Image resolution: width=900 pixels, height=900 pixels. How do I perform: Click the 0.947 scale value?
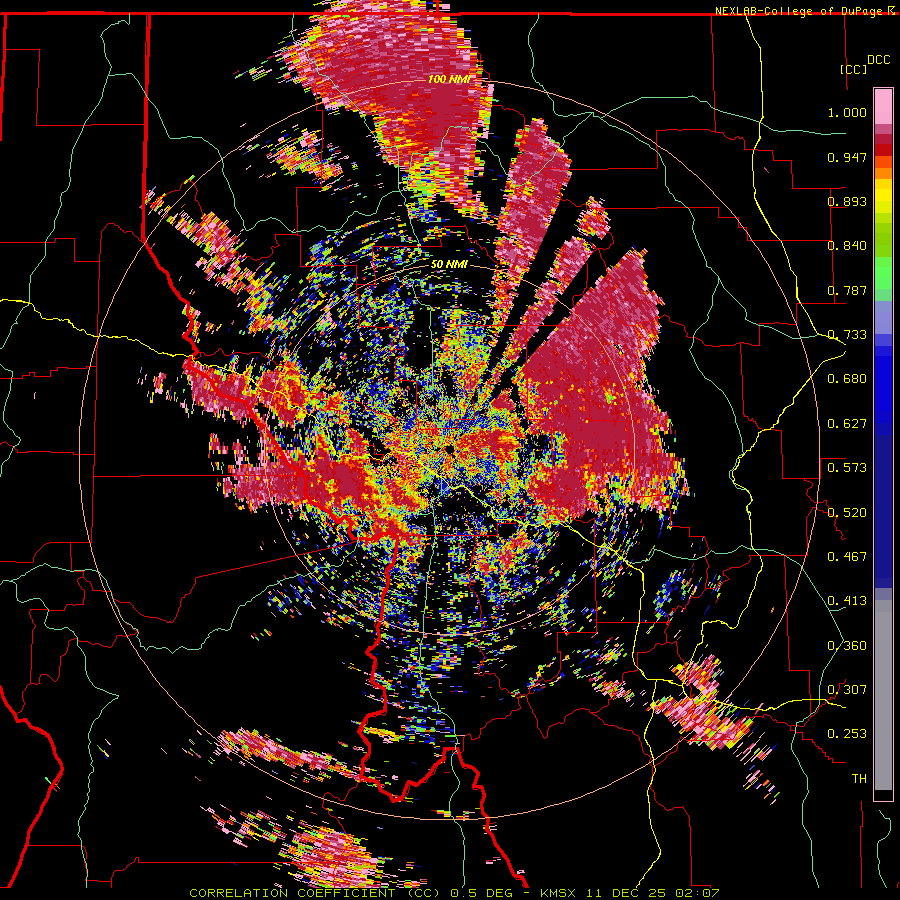click(x=847, y=157)
